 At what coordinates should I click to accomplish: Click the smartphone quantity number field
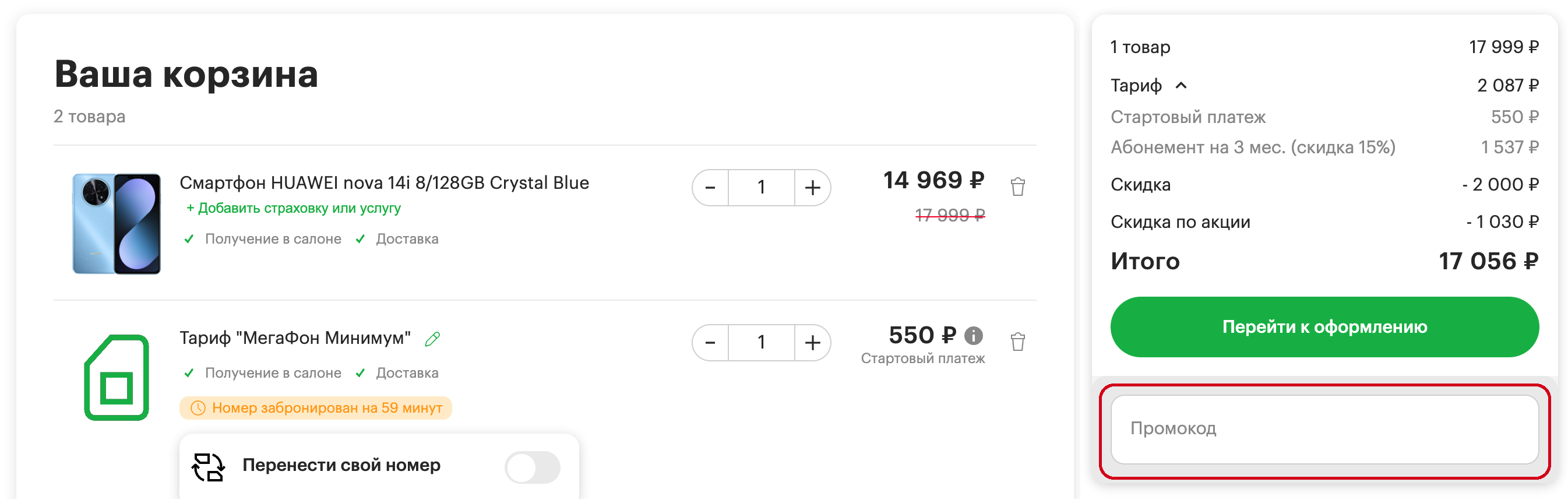(761, 188)
